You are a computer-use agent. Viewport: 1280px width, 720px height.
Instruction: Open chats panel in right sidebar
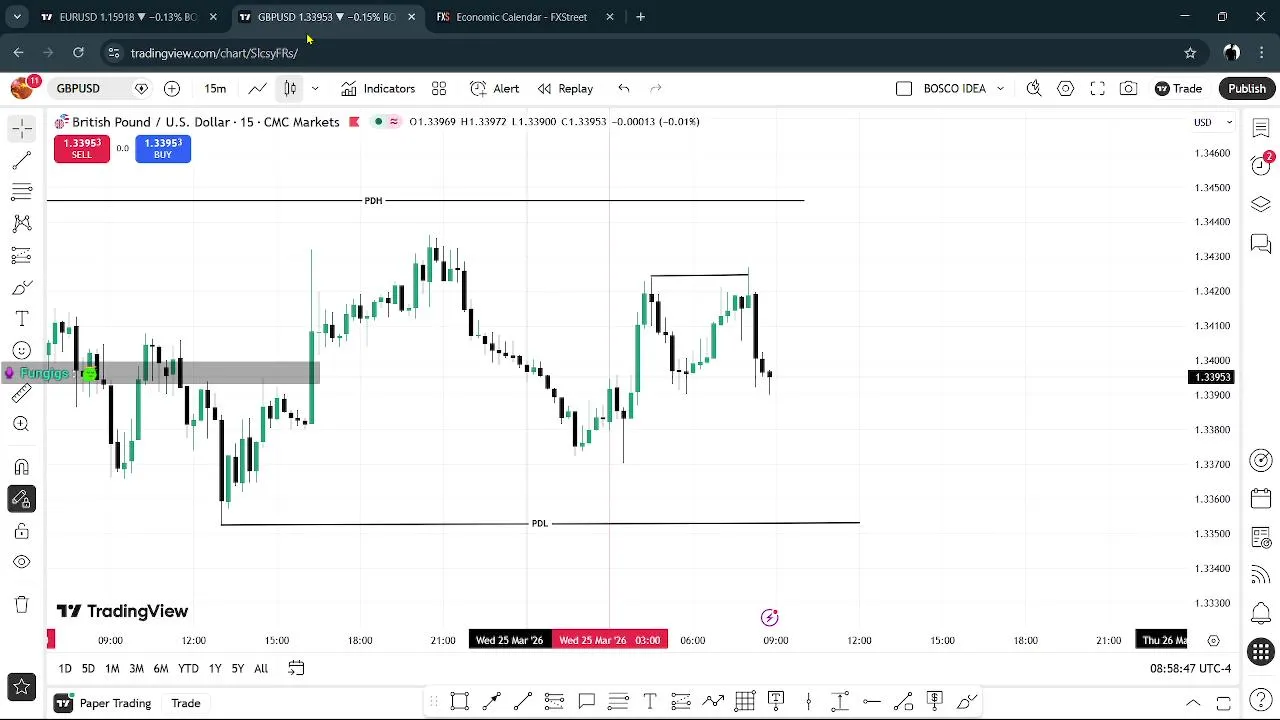click(x=1261, y=244)
